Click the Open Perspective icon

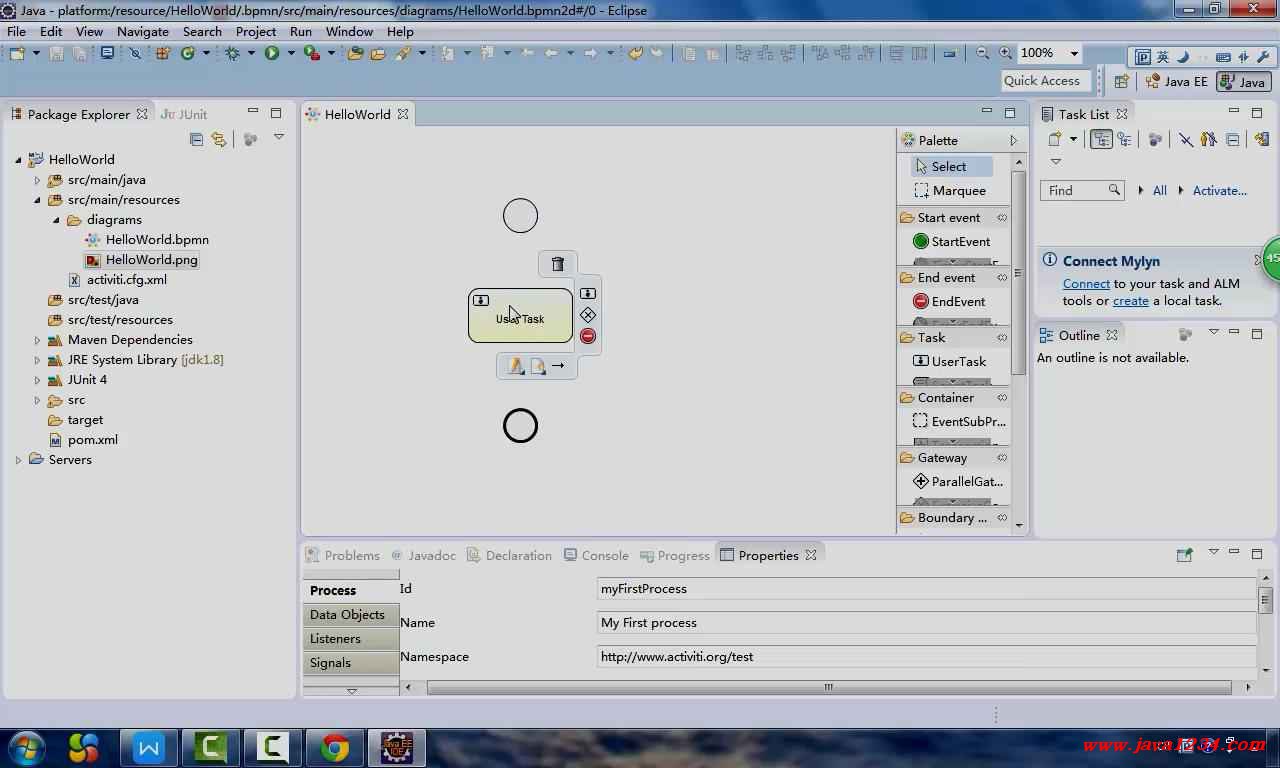[x=1121, y=82]
